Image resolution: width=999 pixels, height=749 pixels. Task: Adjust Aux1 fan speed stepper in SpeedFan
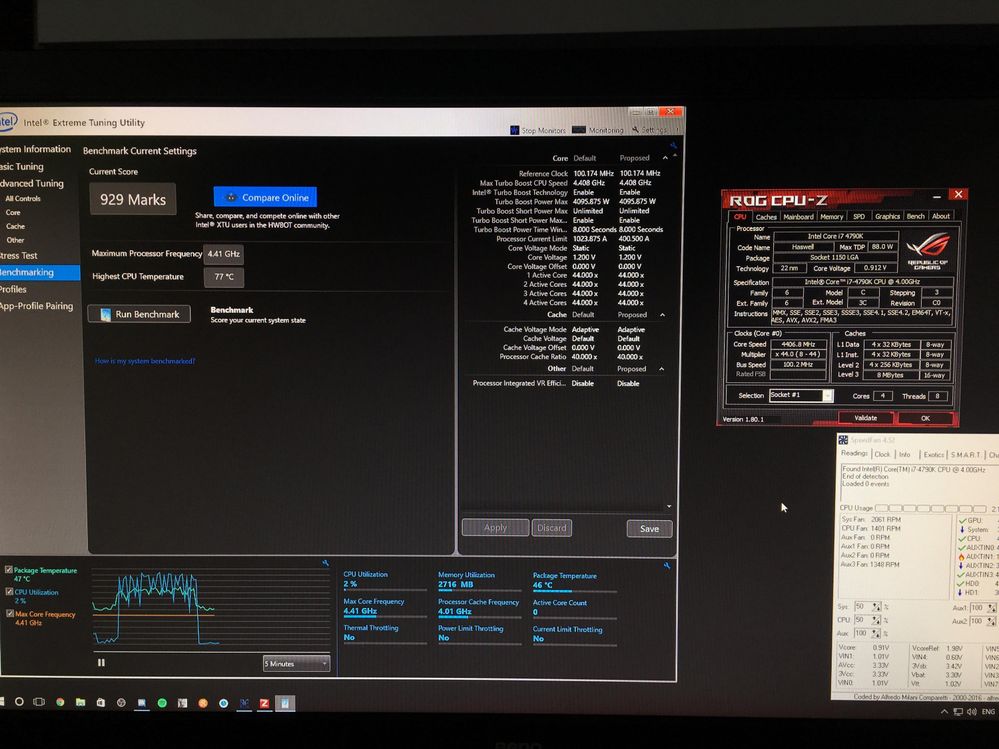(991, 608)
